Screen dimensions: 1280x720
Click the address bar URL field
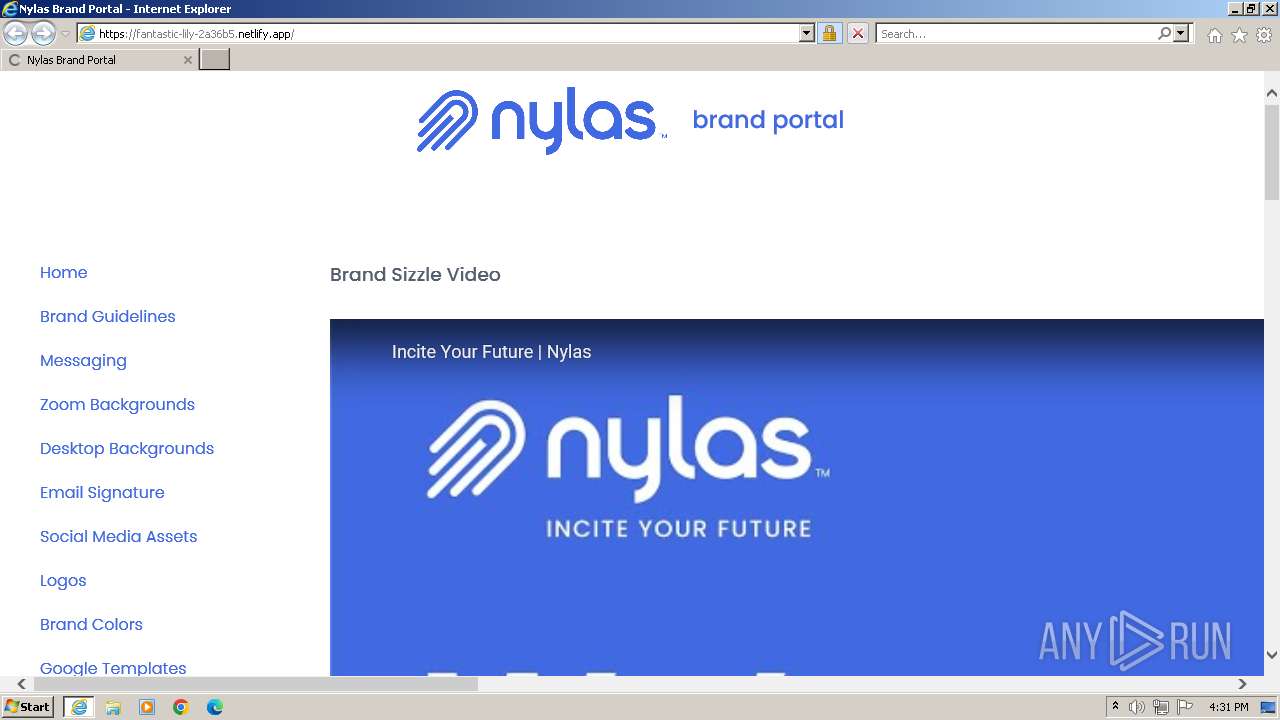[447, 34]
